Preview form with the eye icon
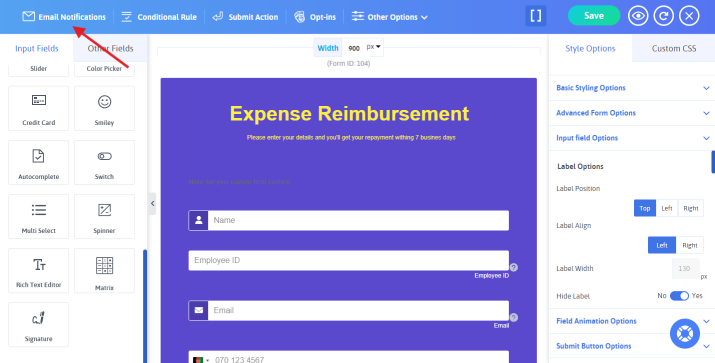 pyautogui.click(x=638, y=16)
